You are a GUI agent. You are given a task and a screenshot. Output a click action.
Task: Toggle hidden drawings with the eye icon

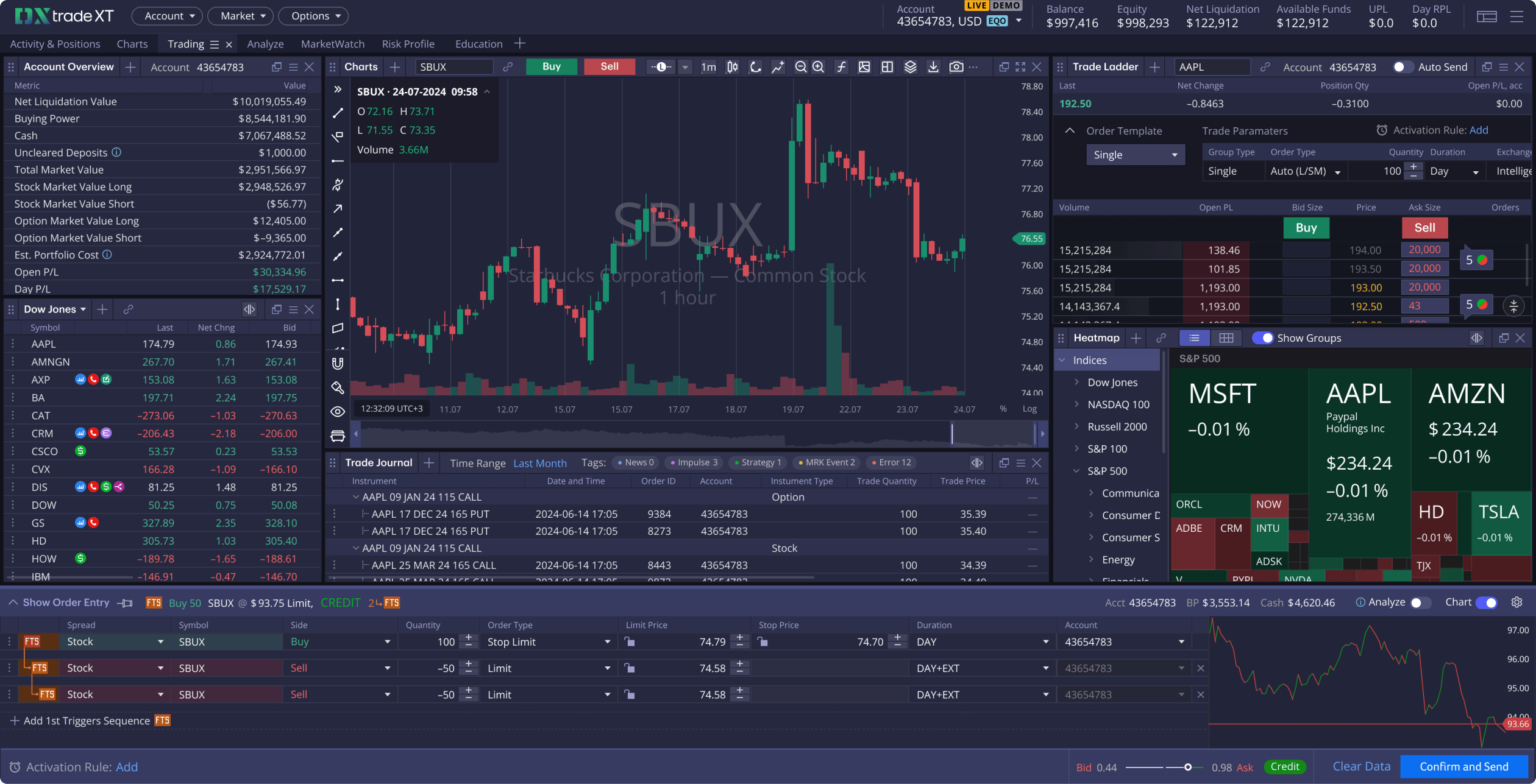coord(337,411)
